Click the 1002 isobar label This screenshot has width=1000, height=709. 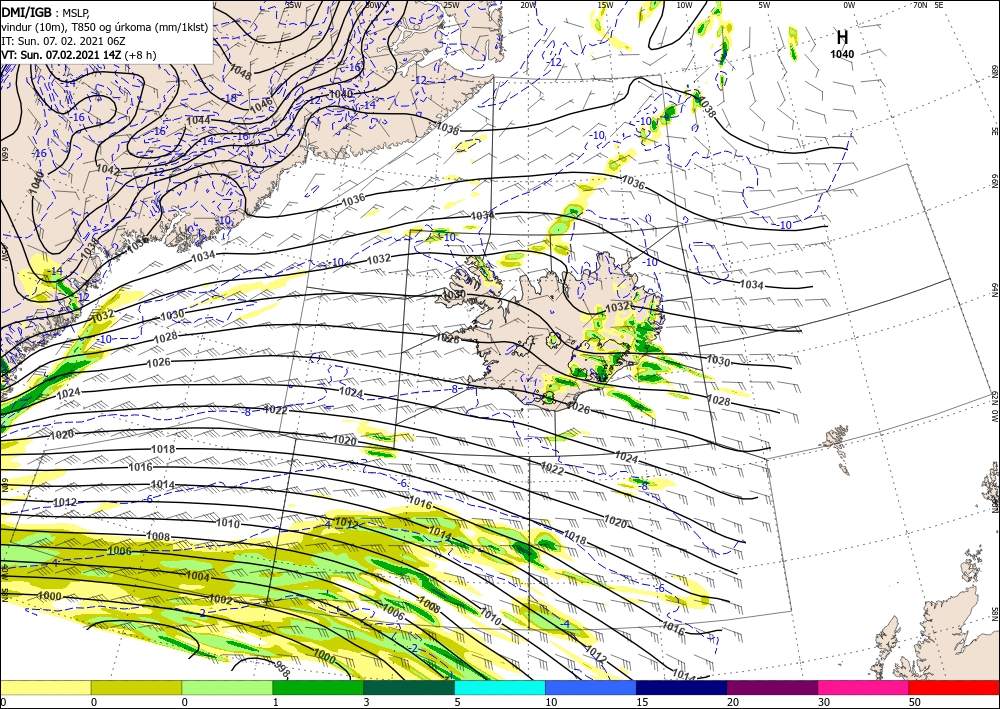click(221, 600)
